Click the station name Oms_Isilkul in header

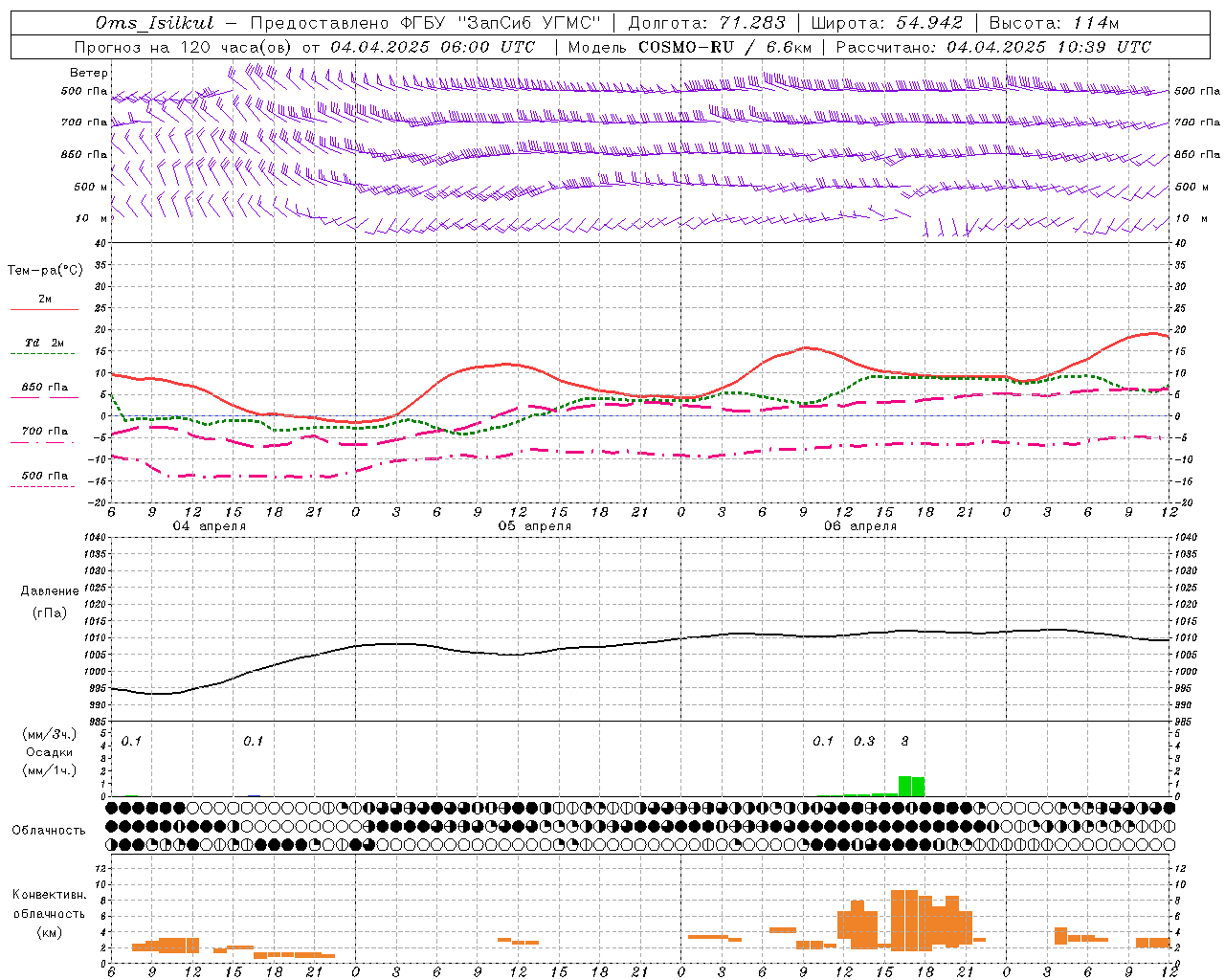click(x=154, y=23)
